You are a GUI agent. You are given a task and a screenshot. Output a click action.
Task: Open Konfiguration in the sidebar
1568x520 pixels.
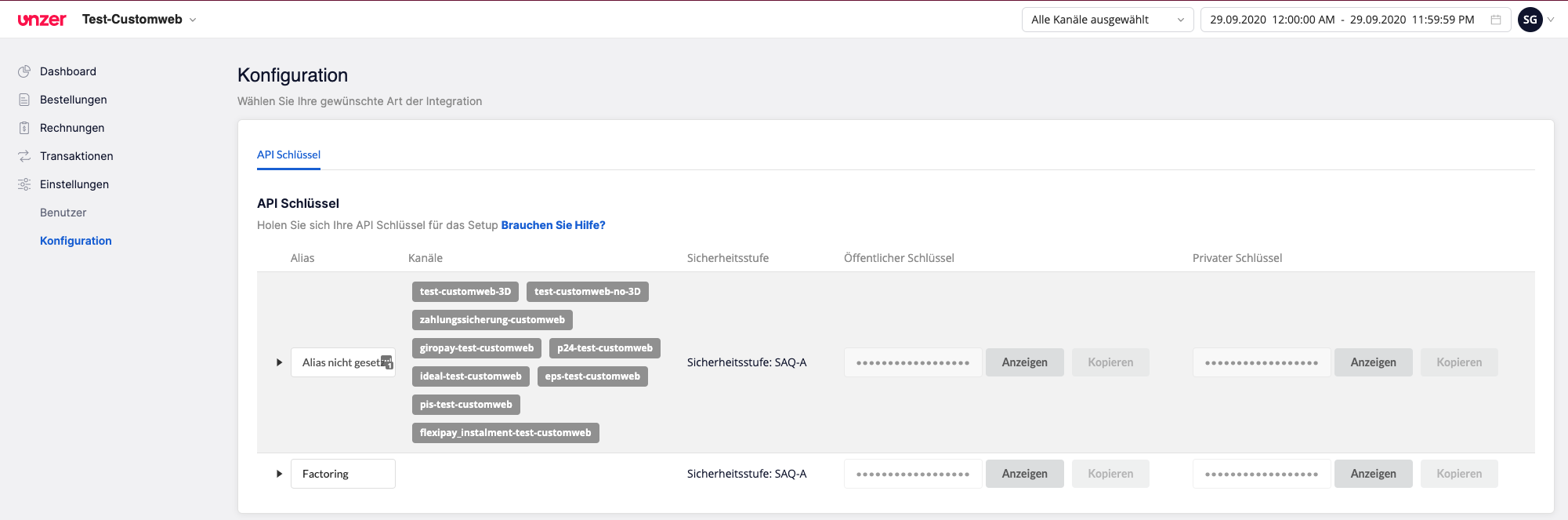(x=76, y=241)
